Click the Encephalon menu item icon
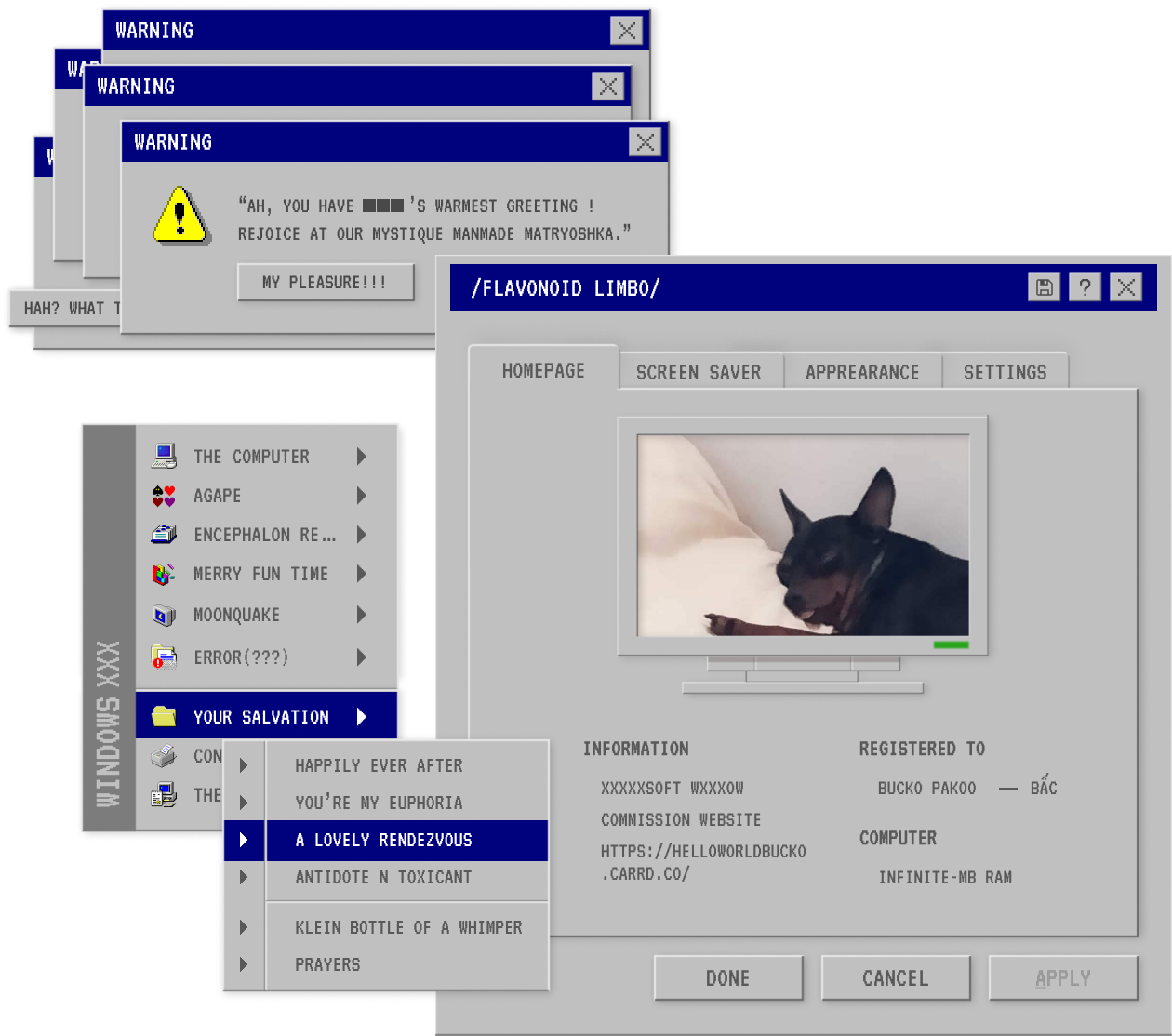 [164, 535]
